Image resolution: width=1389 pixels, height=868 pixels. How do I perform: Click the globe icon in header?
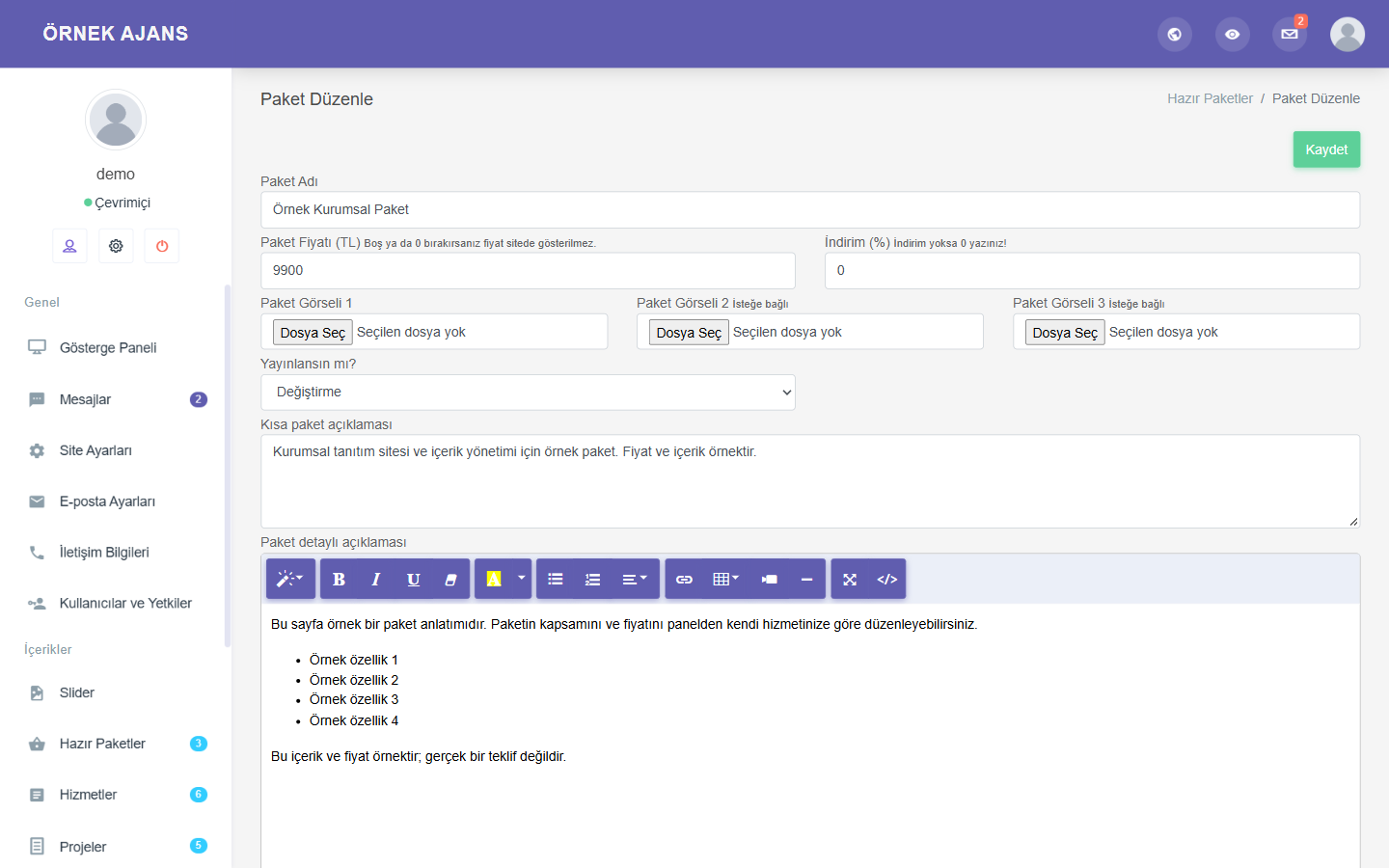coord(1174,34)
